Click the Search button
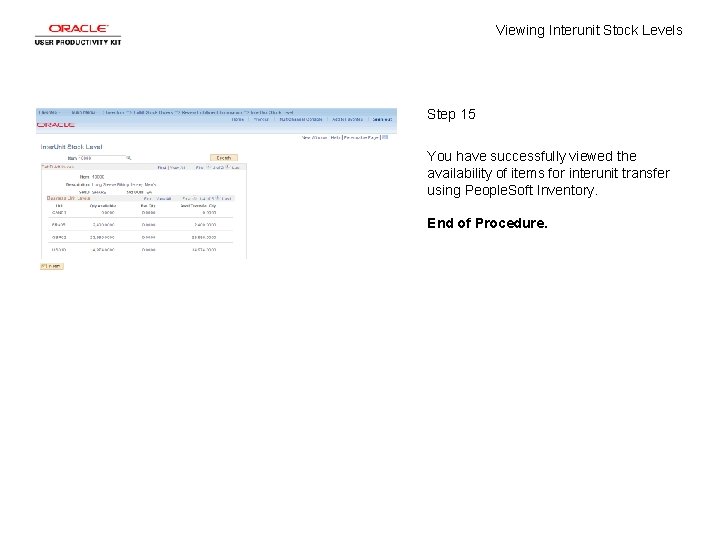Viewport: 720px width, 540px height. (224, 158)
